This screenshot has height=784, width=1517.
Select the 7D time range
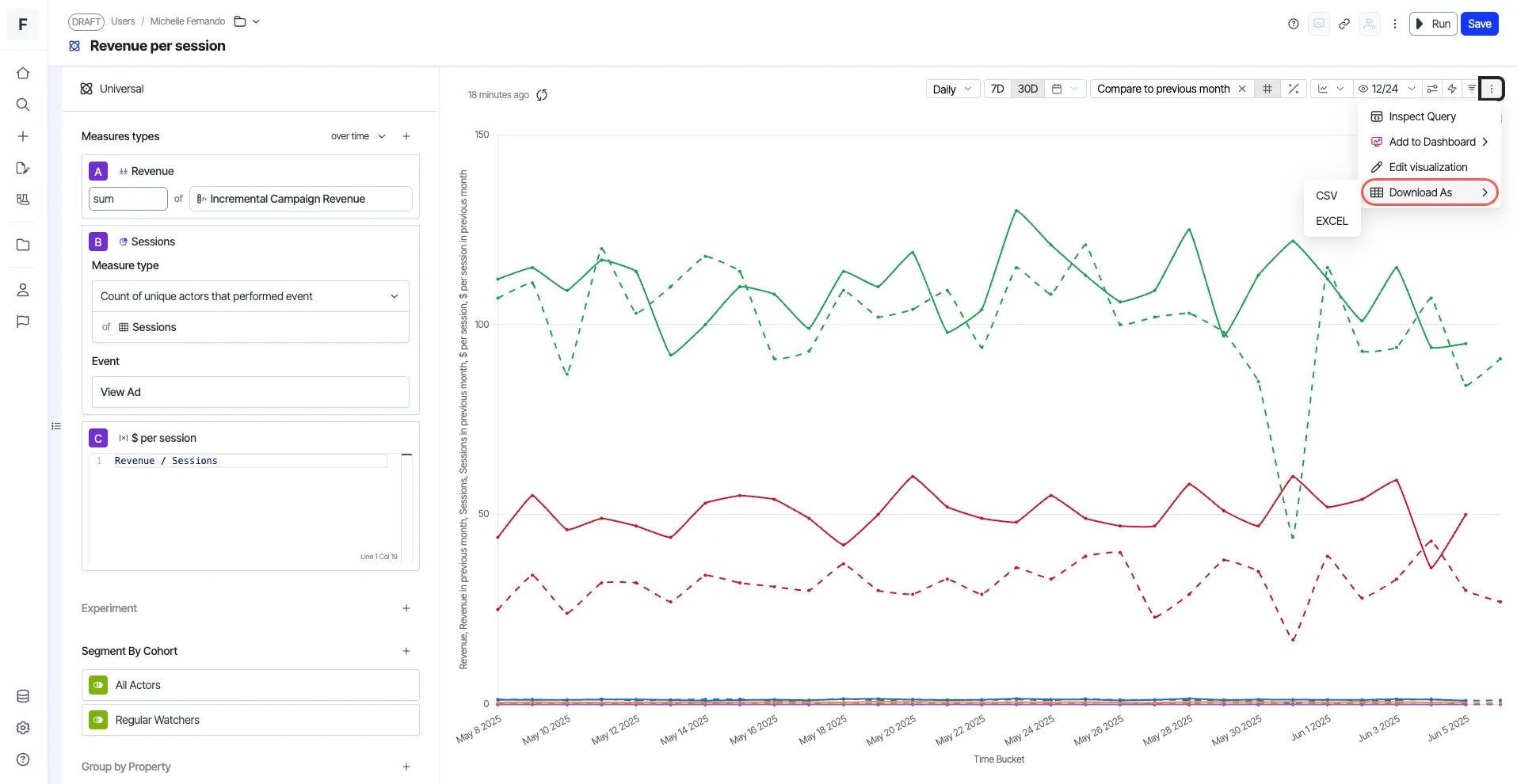[997, 89]
